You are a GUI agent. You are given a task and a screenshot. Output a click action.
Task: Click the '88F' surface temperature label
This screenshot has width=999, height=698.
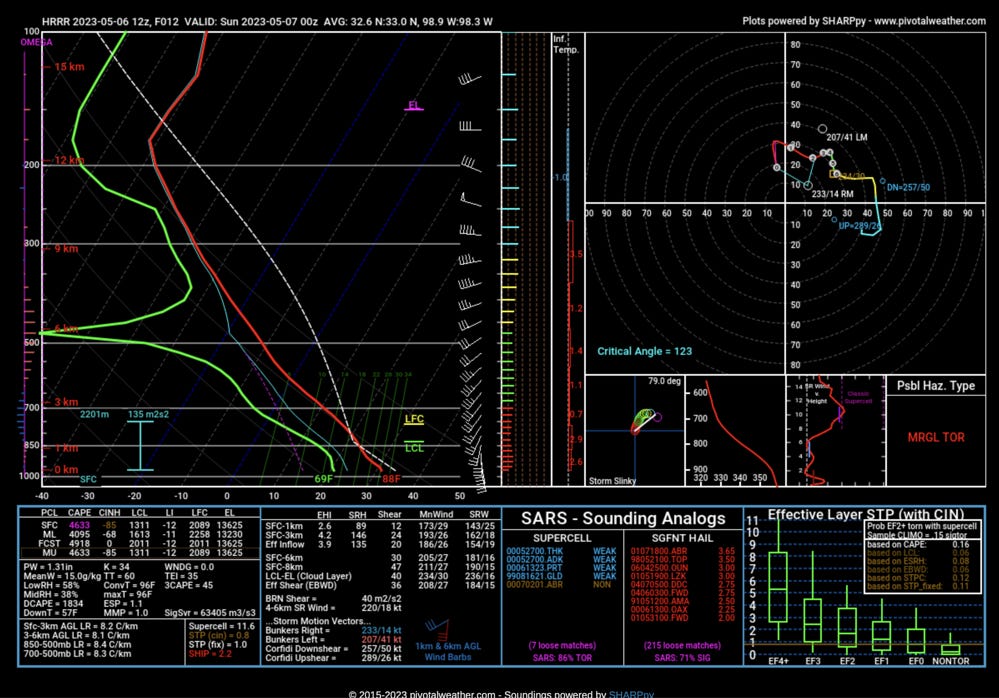[391, 479]
